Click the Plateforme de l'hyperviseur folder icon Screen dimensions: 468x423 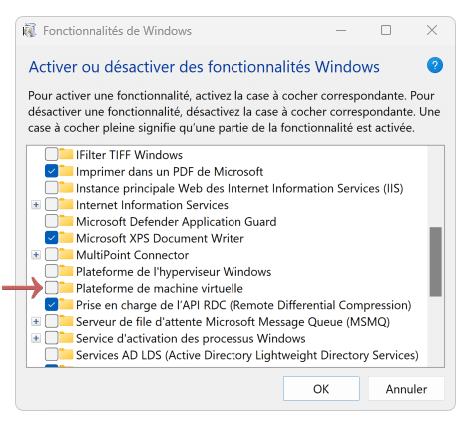(66, 271)
